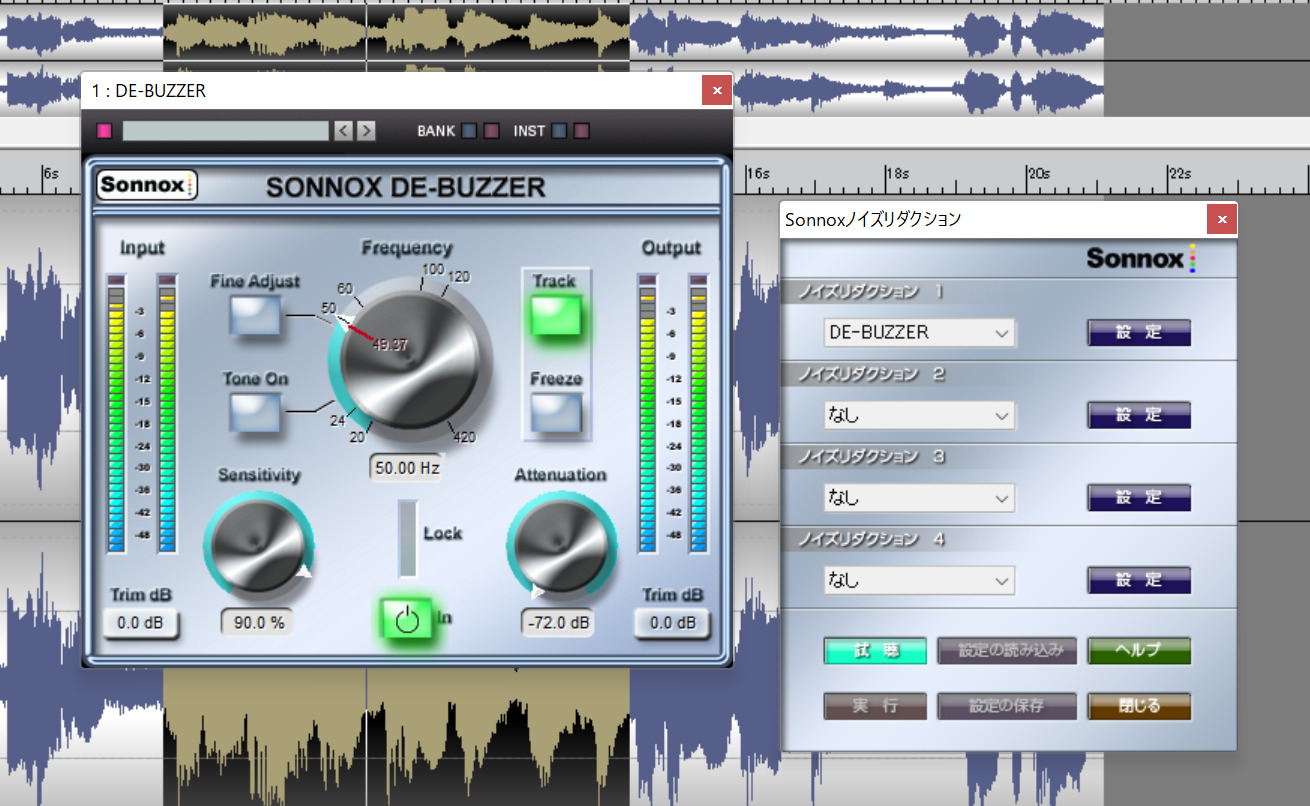Click the 6s mark on the timeline ruler
The height and width of the screenshot is (806, 1310).
[x=51, y=173]
